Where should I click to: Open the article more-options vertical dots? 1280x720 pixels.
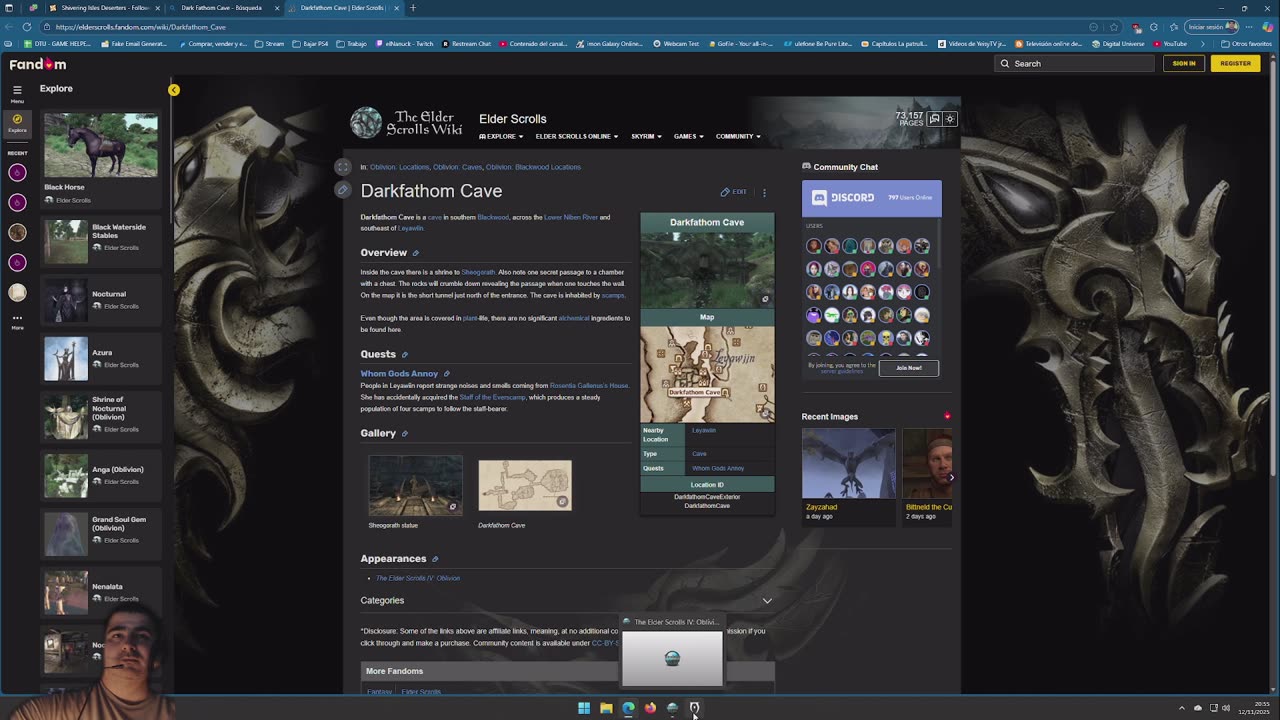point(764,192)
